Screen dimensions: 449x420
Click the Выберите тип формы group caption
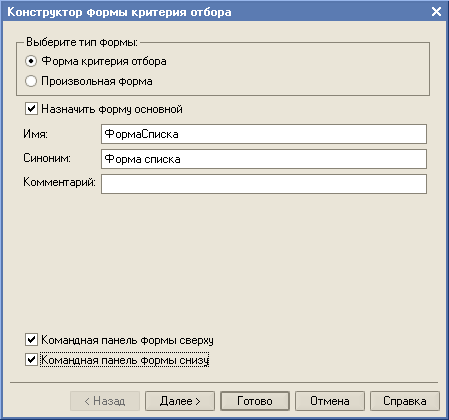coord(82,42)
